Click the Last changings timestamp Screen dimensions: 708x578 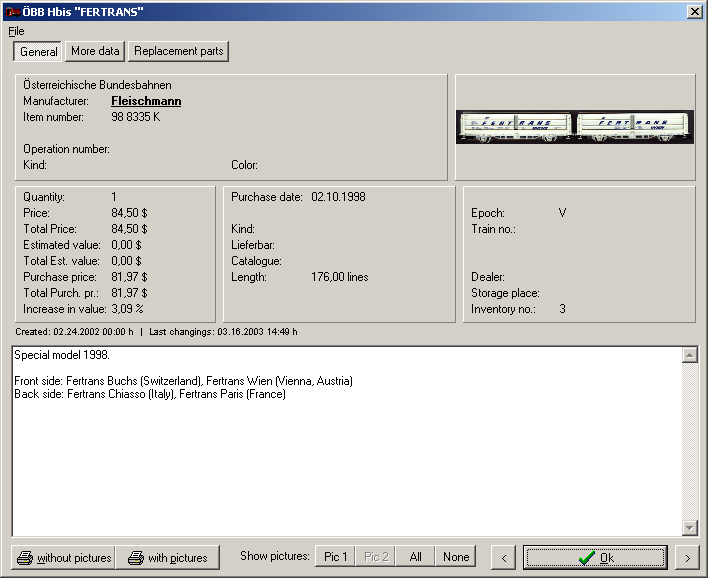(x=223, y=332)
